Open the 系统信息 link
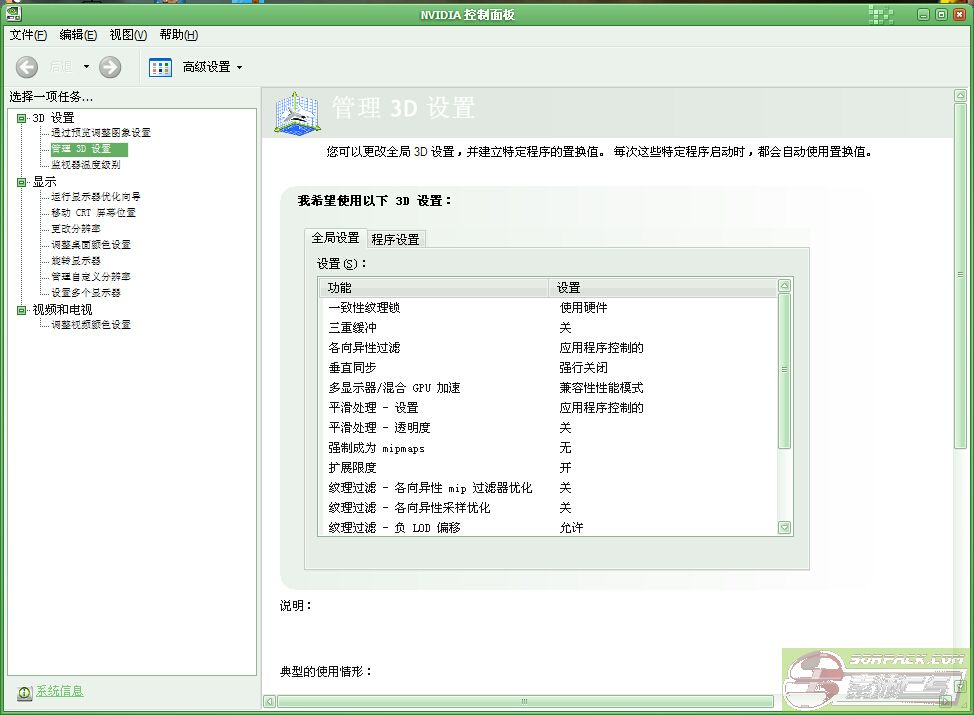This screenshot has height=715, width=974. point(60,691)
